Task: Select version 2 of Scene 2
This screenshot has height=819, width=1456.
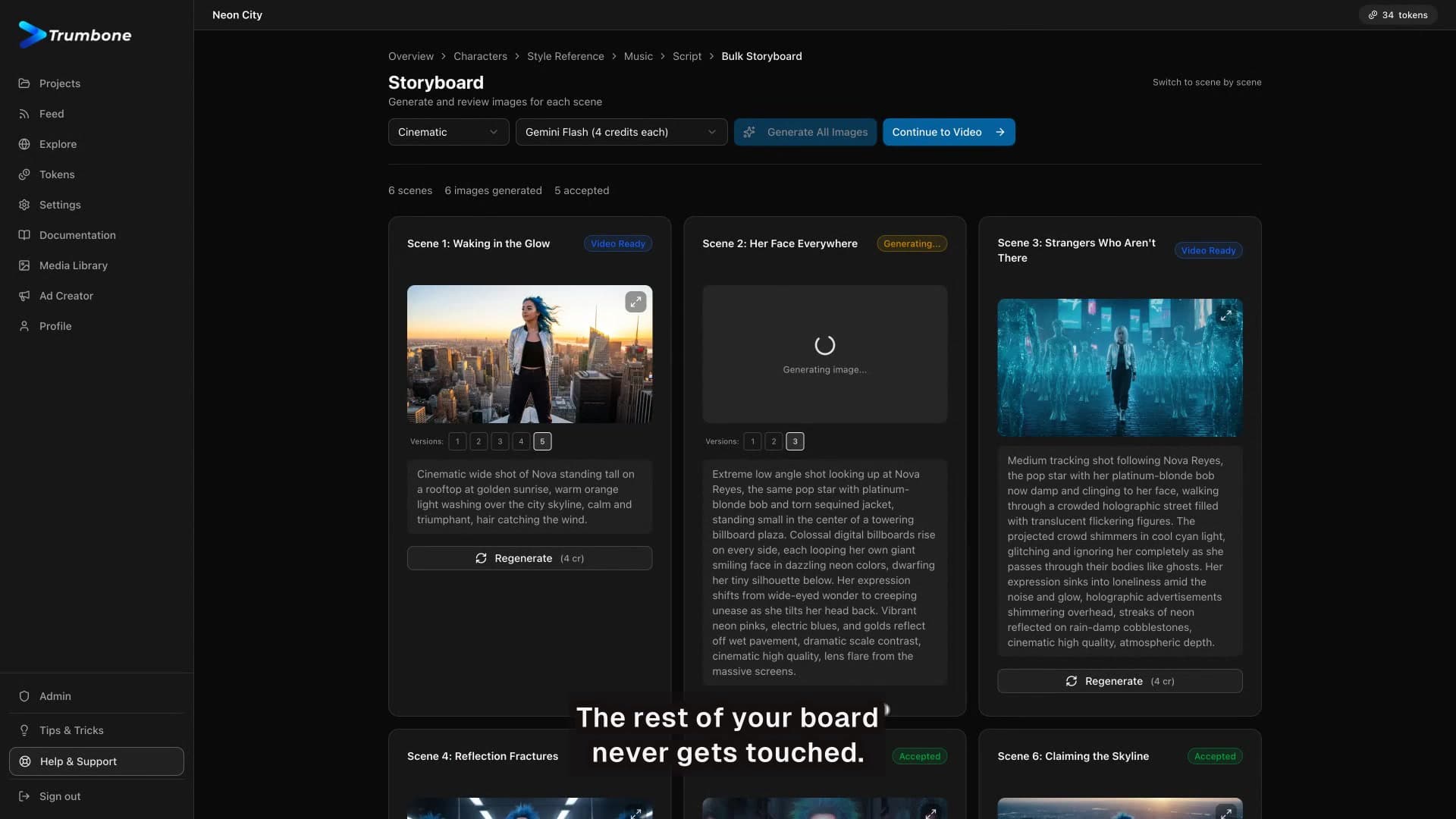Action: [773, 441]
